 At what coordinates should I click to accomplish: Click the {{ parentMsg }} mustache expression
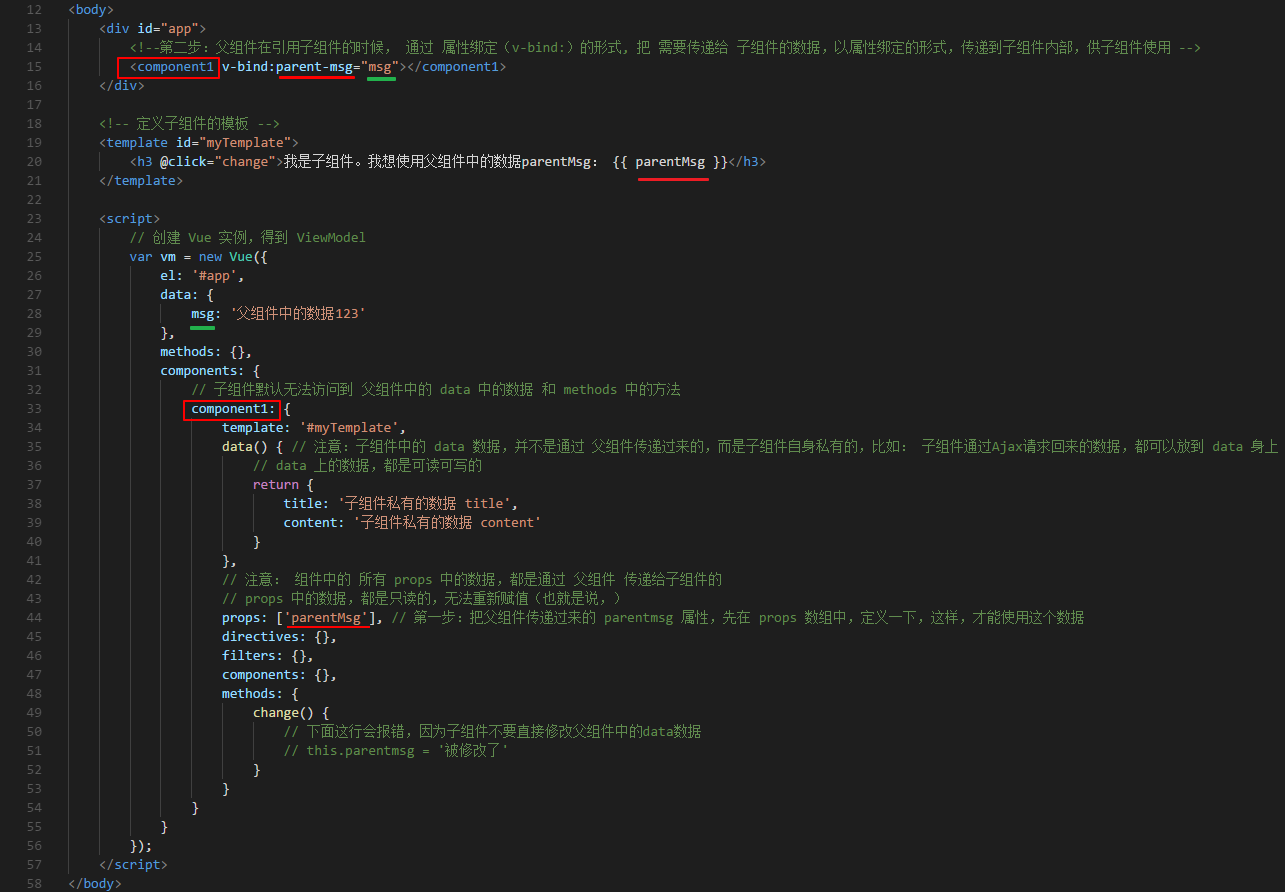pos(671,162)
